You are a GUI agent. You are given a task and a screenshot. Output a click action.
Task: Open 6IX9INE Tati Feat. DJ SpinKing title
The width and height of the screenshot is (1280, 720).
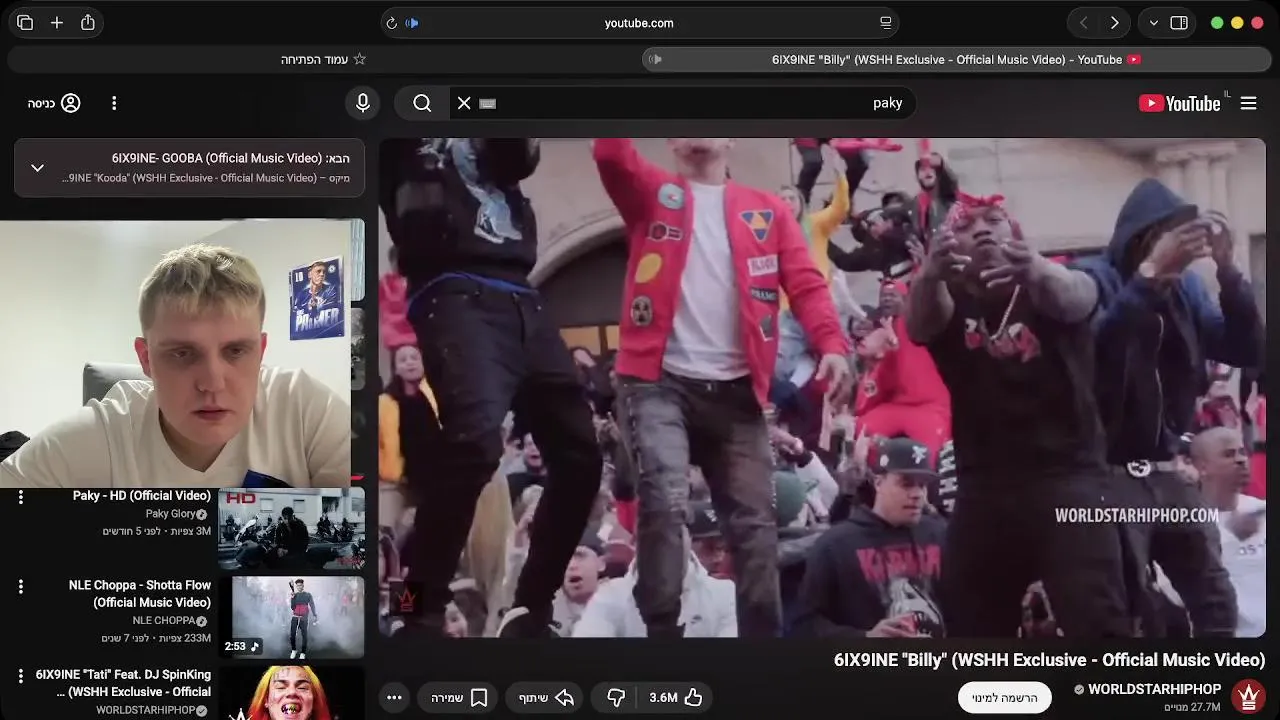123,683
